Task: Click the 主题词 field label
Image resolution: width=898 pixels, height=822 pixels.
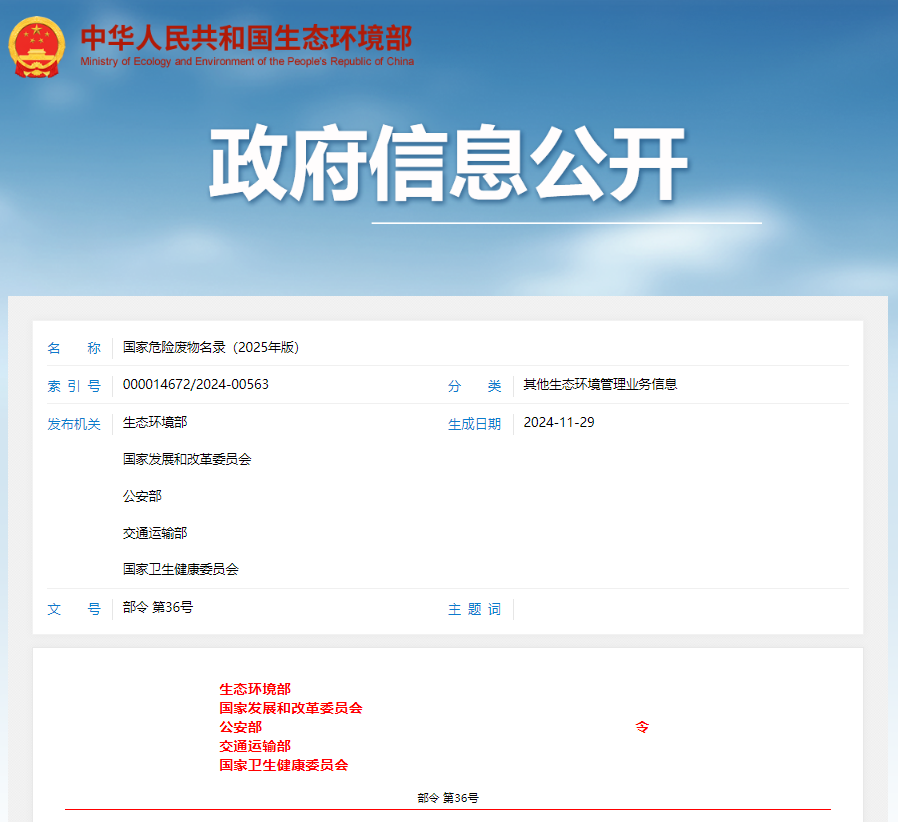Action: (x=474, y=609)
